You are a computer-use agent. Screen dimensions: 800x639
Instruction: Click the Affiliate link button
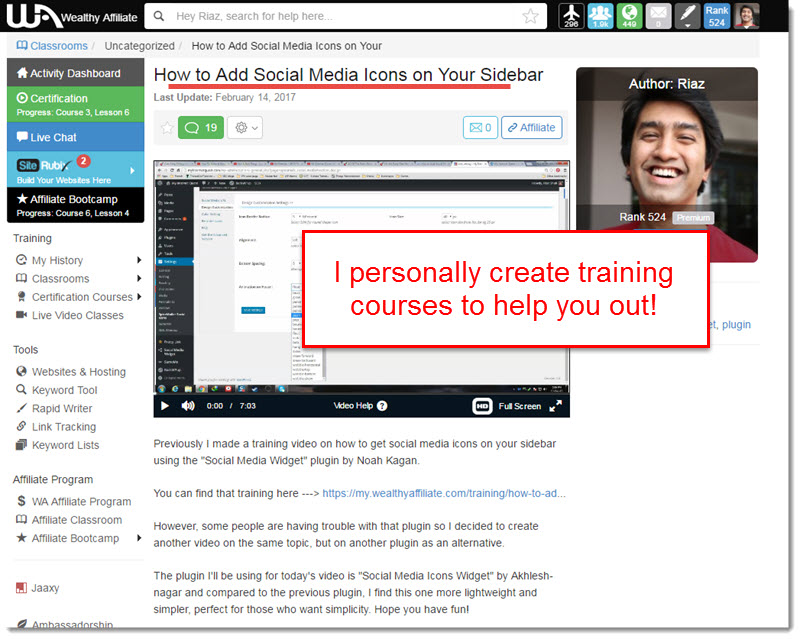(x=532, y=128)
